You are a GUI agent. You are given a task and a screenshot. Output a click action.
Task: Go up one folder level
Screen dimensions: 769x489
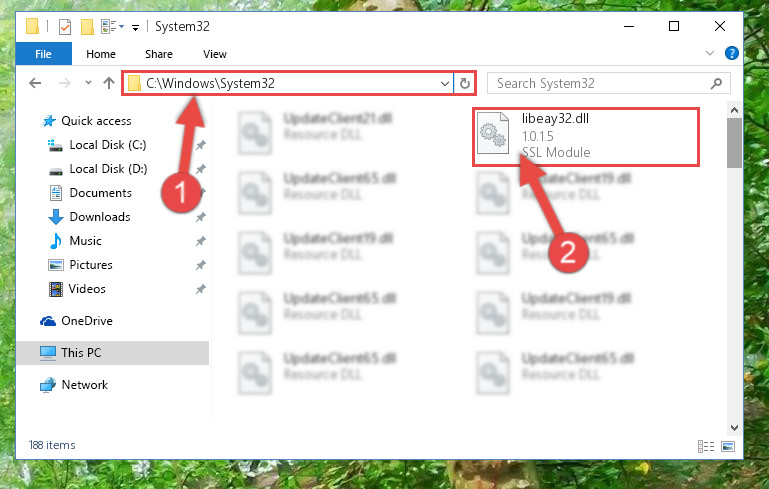click(109, 83)
